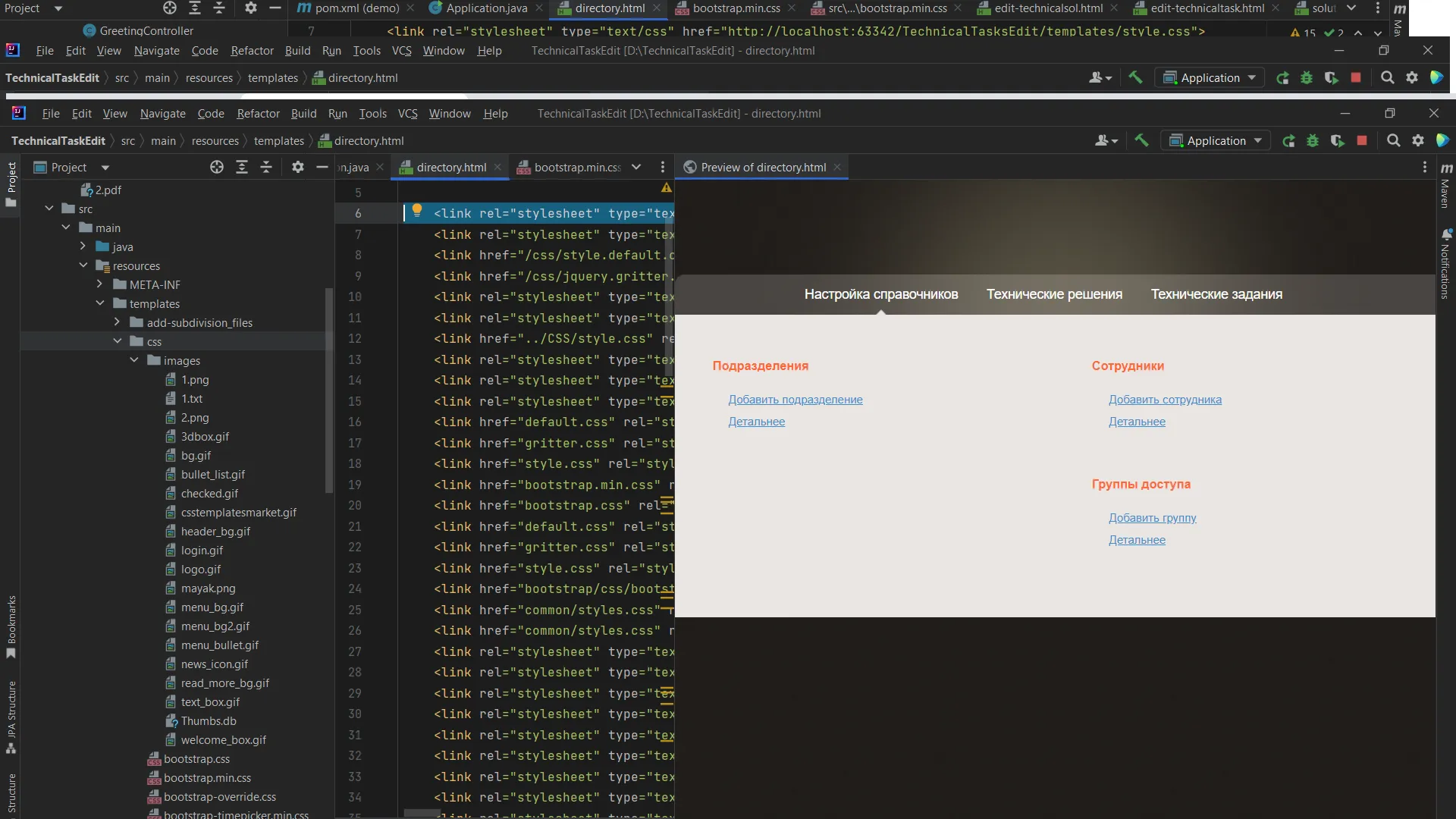Click the yellow intention light bulb on line 6

click(x=417, y=211)
